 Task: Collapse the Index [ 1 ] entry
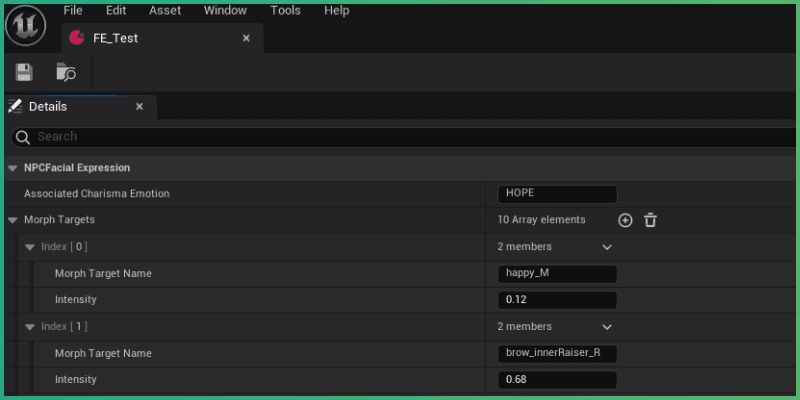click(30, 327)
